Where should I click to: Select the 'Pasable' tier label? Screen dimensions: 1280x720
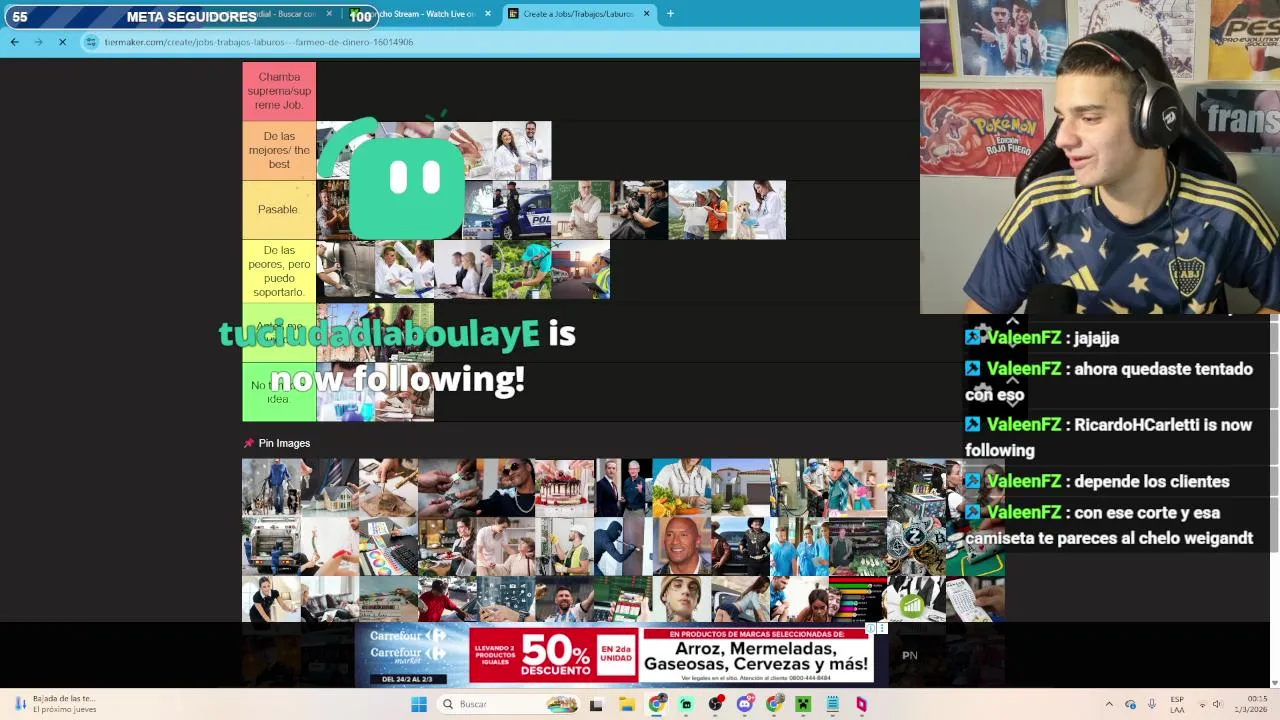[x=279, y=209]
